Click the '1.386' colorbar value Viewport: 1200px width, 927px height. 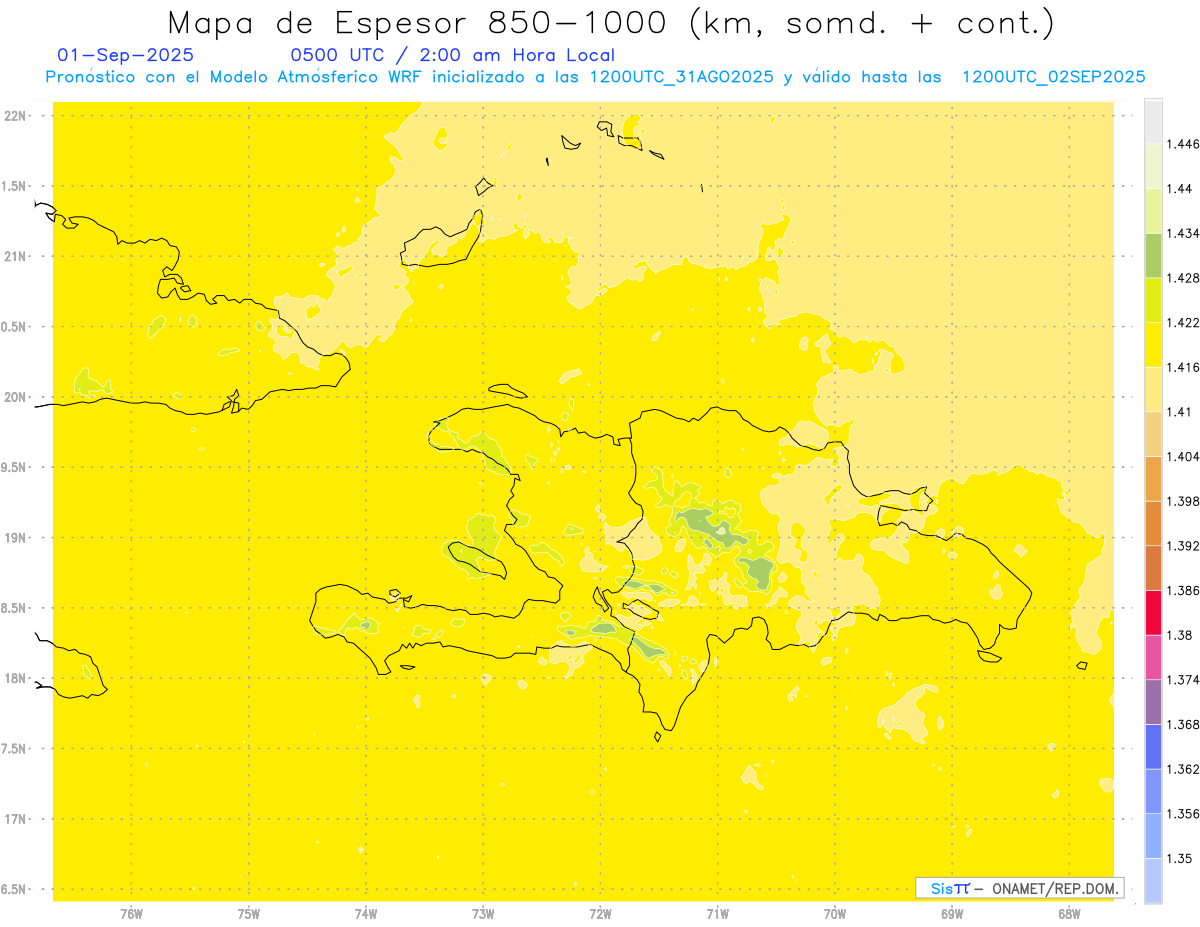pos(1184,590)
